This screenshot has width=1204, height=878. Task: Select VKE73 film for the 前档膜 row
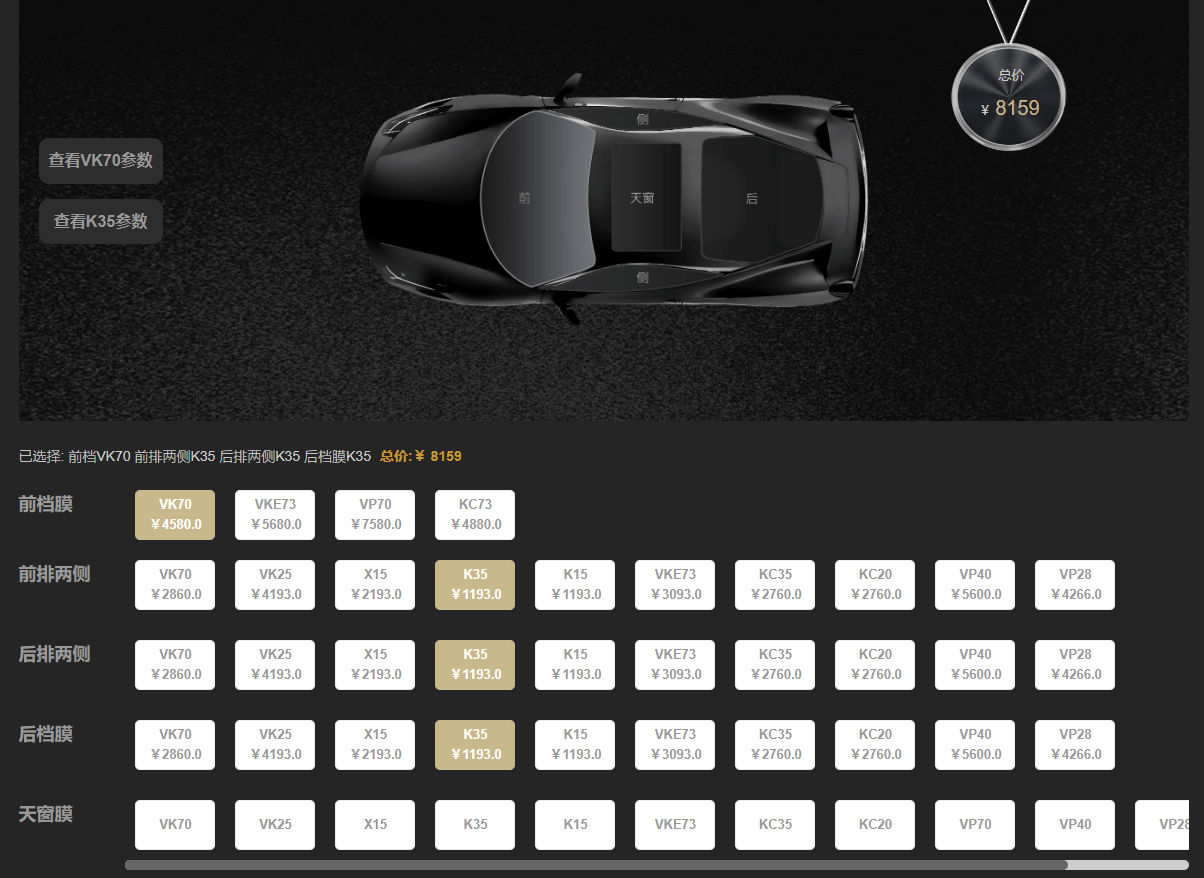click(x=275, y=515)
